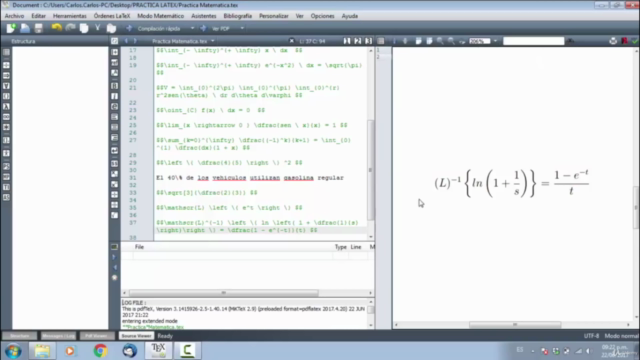Screen dimensions: 640x360
Task: Create a new document with the New icon
Action: pos(11,28)
